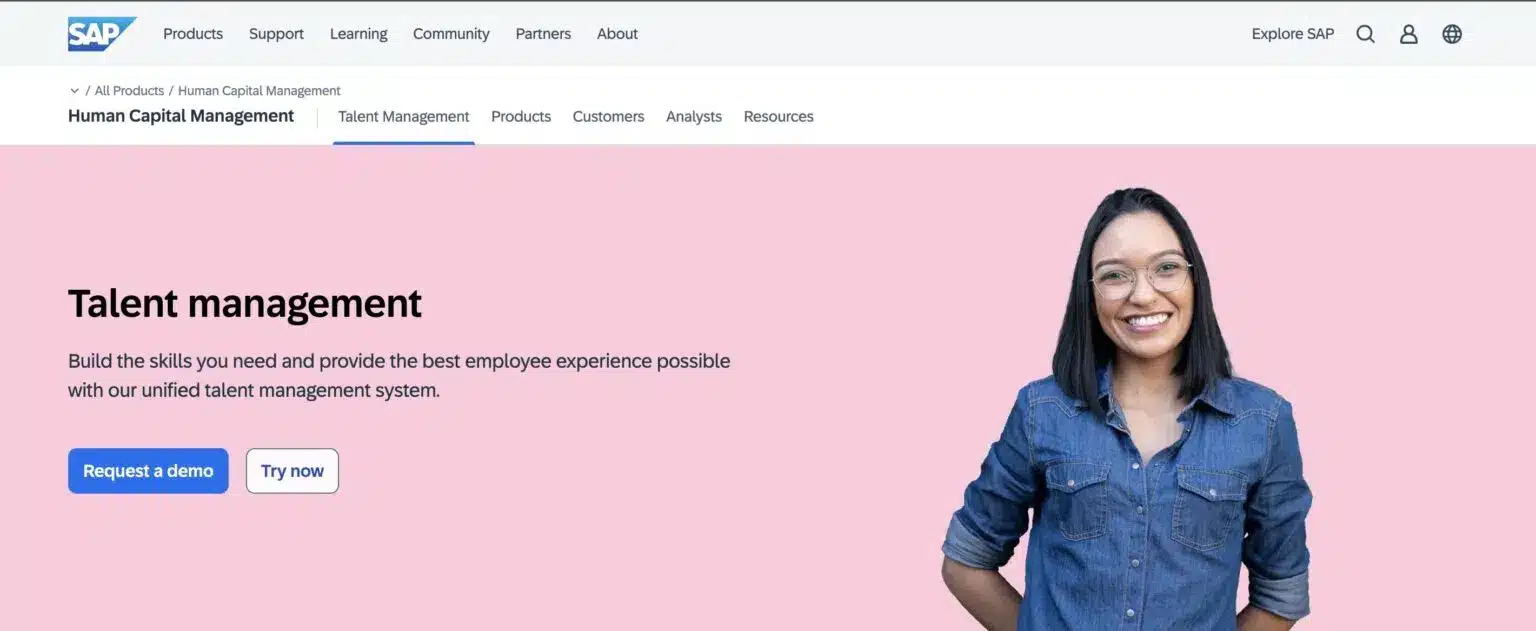
Task: Open the user account icon
Action: tap(1408, 34)
